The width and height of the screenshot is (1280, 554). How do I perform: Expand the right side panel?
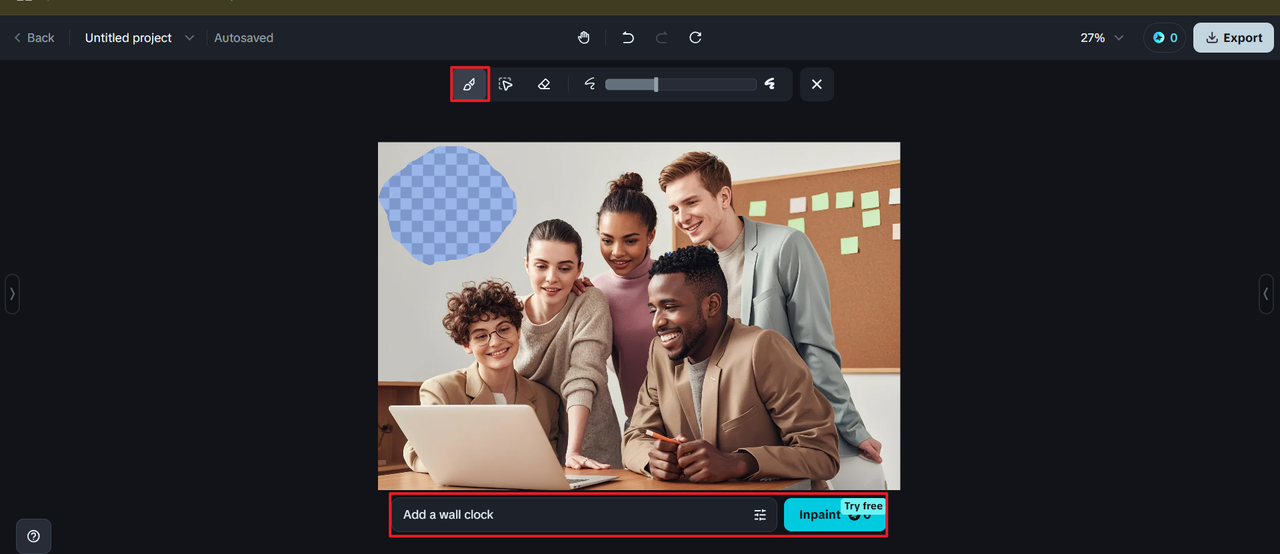pos(1266,294)
